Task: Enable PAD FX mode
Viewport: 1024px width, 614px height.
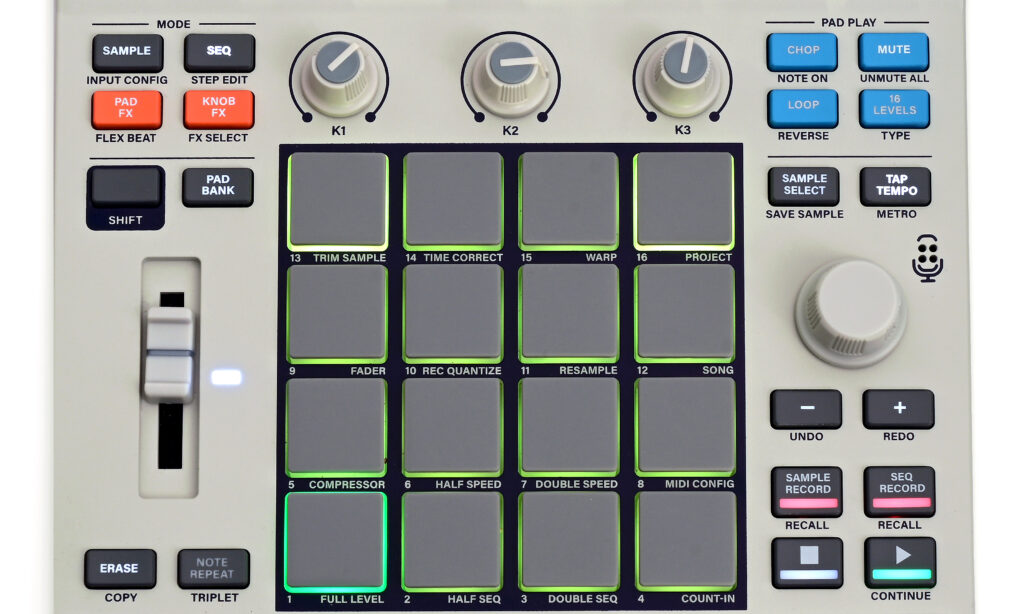Action: 126,107
